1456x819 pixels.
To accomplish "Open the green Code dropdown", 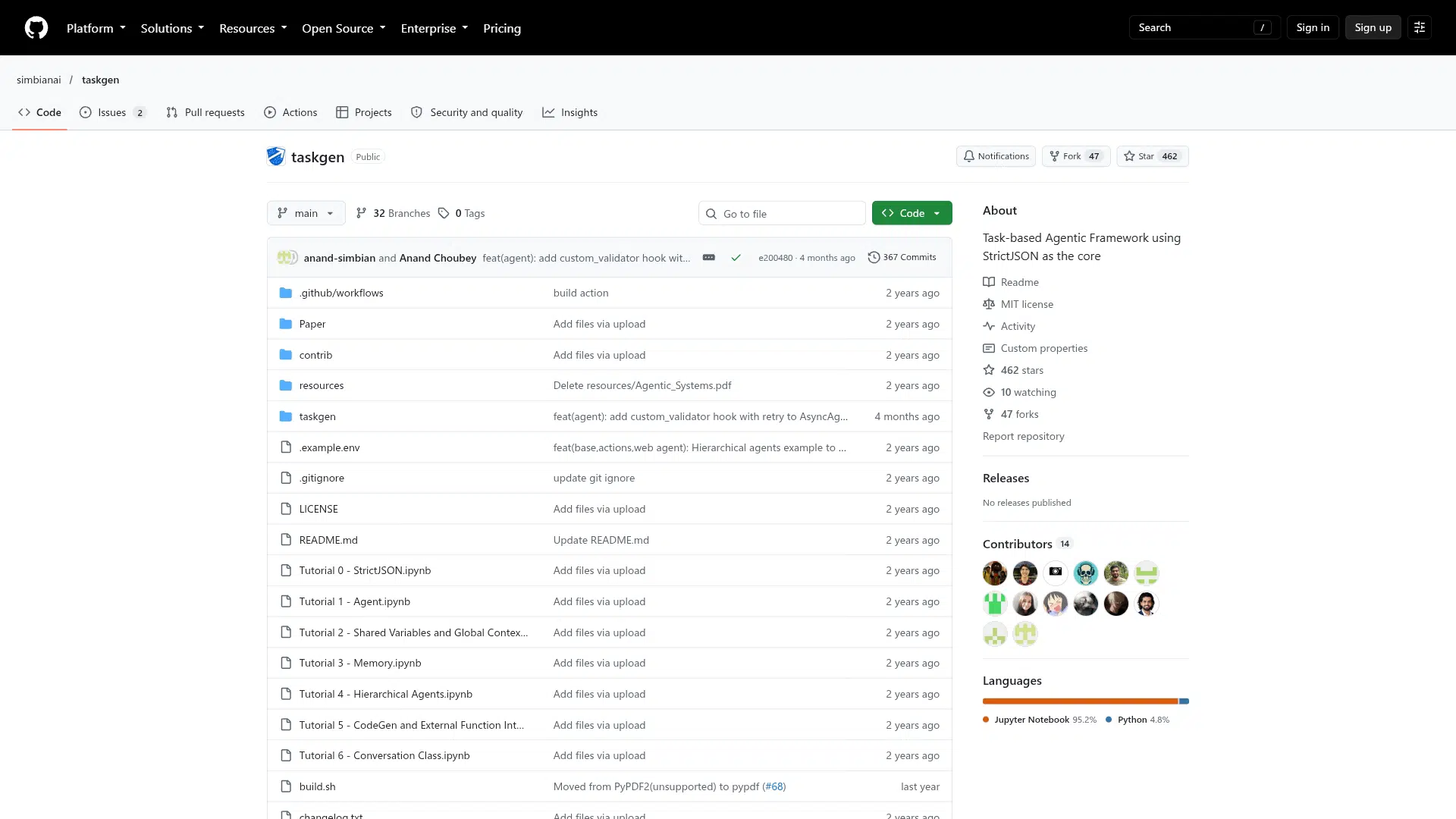I will [912, 213].
